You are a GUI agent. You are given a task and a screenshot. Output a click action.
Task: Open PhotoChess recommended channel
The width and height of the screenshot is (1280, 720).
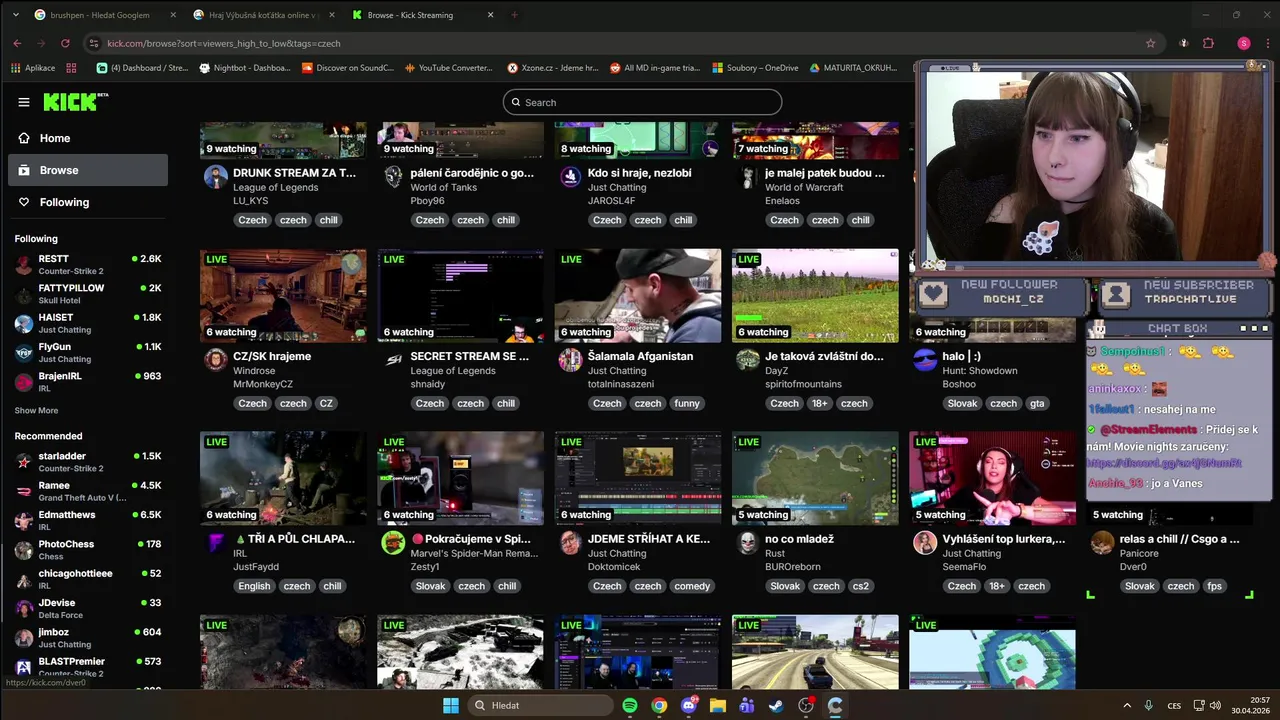[x=88, y=550]
